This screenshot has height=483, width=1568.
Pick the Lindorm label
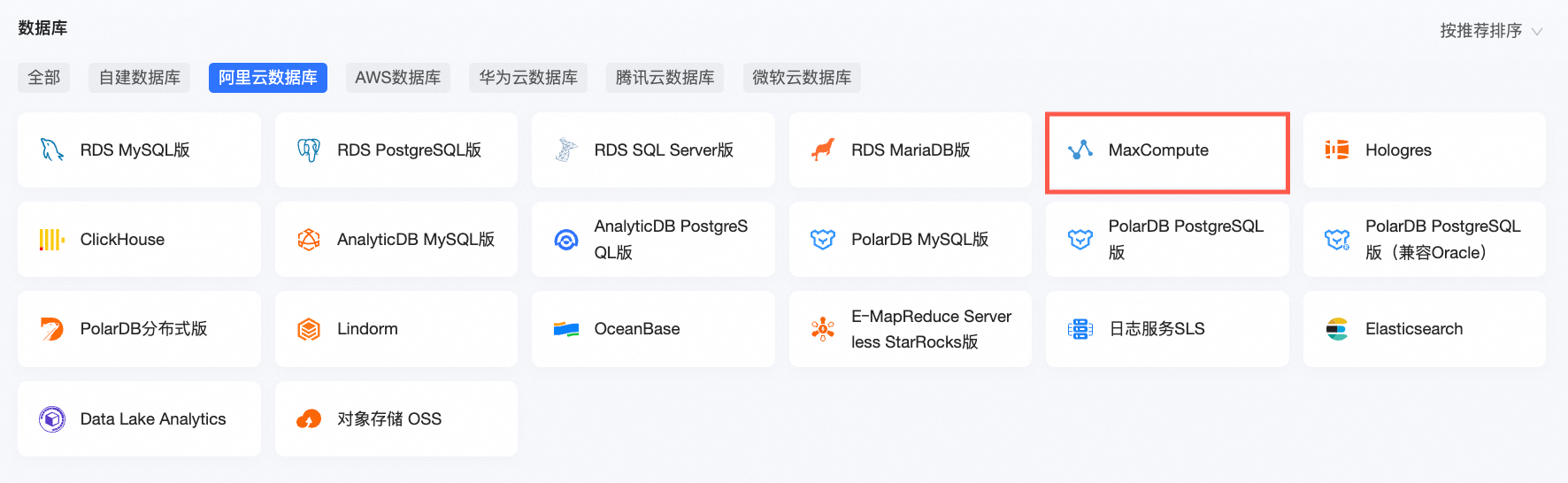(367, 329)
